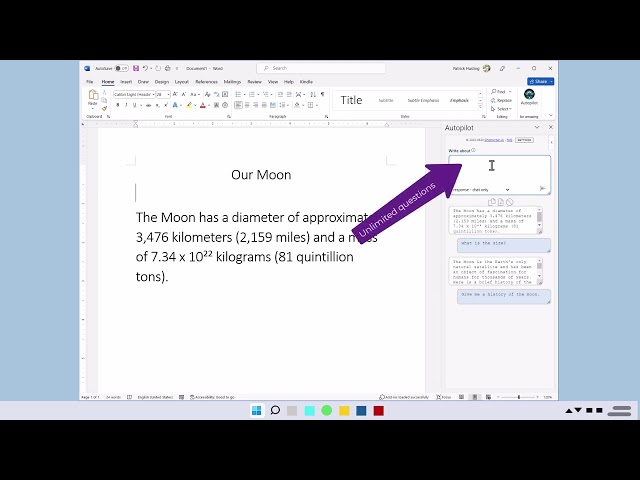Image resolution: width=640 pixels, height=480 pixels.
Task: Click the 'what is the size?' chat message
Action: 504,245
